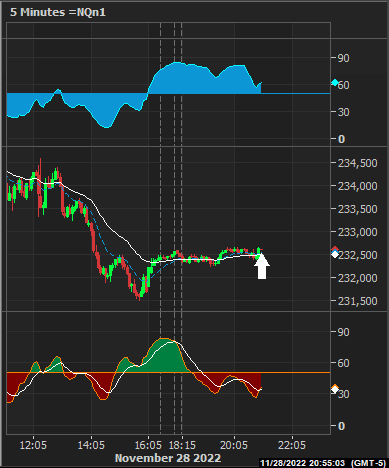Click the 232,500 price axis label
This screenshot has width=389, height=468.
(358, 255)
